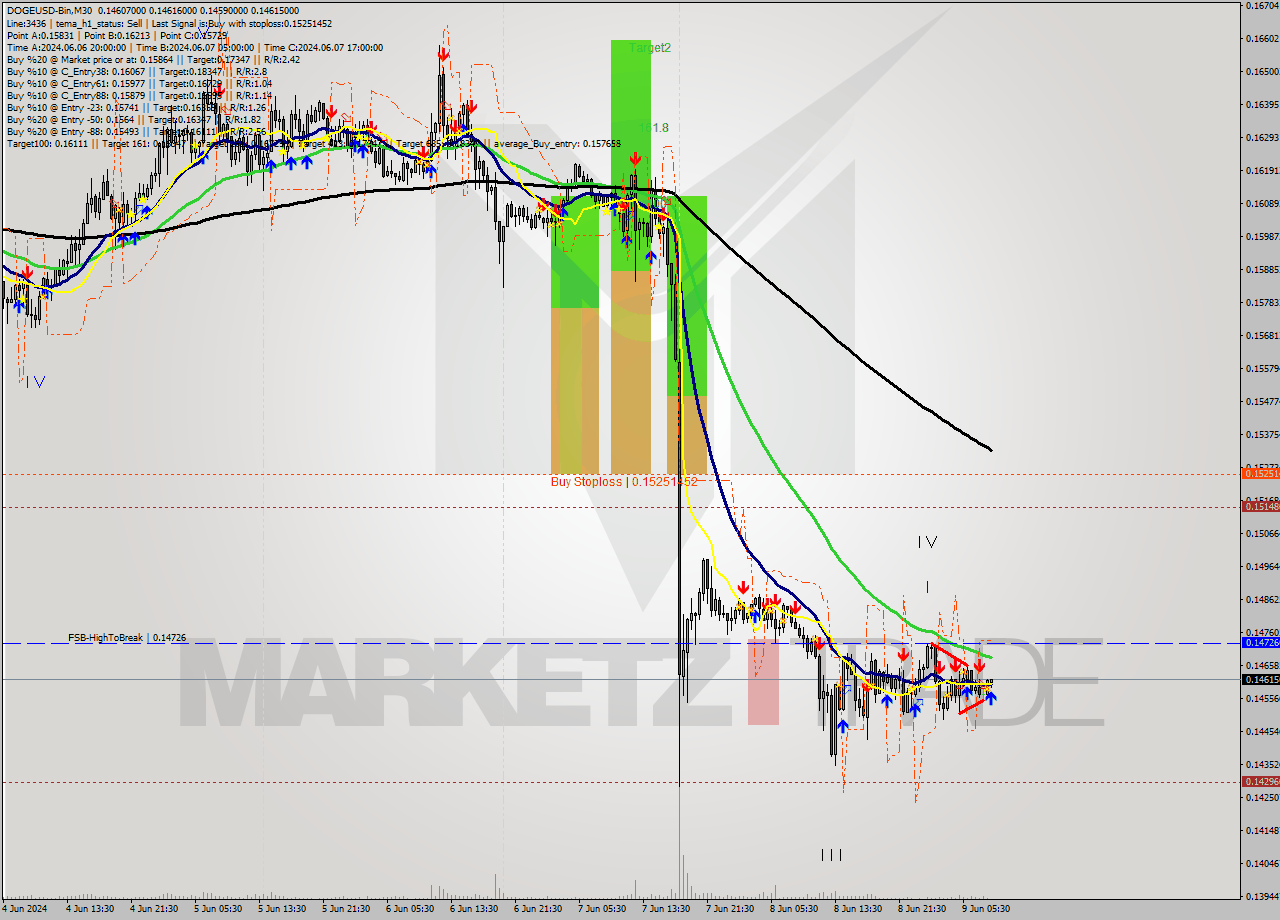Select the '7 Jun 13:30' time label

pos(665,909)
